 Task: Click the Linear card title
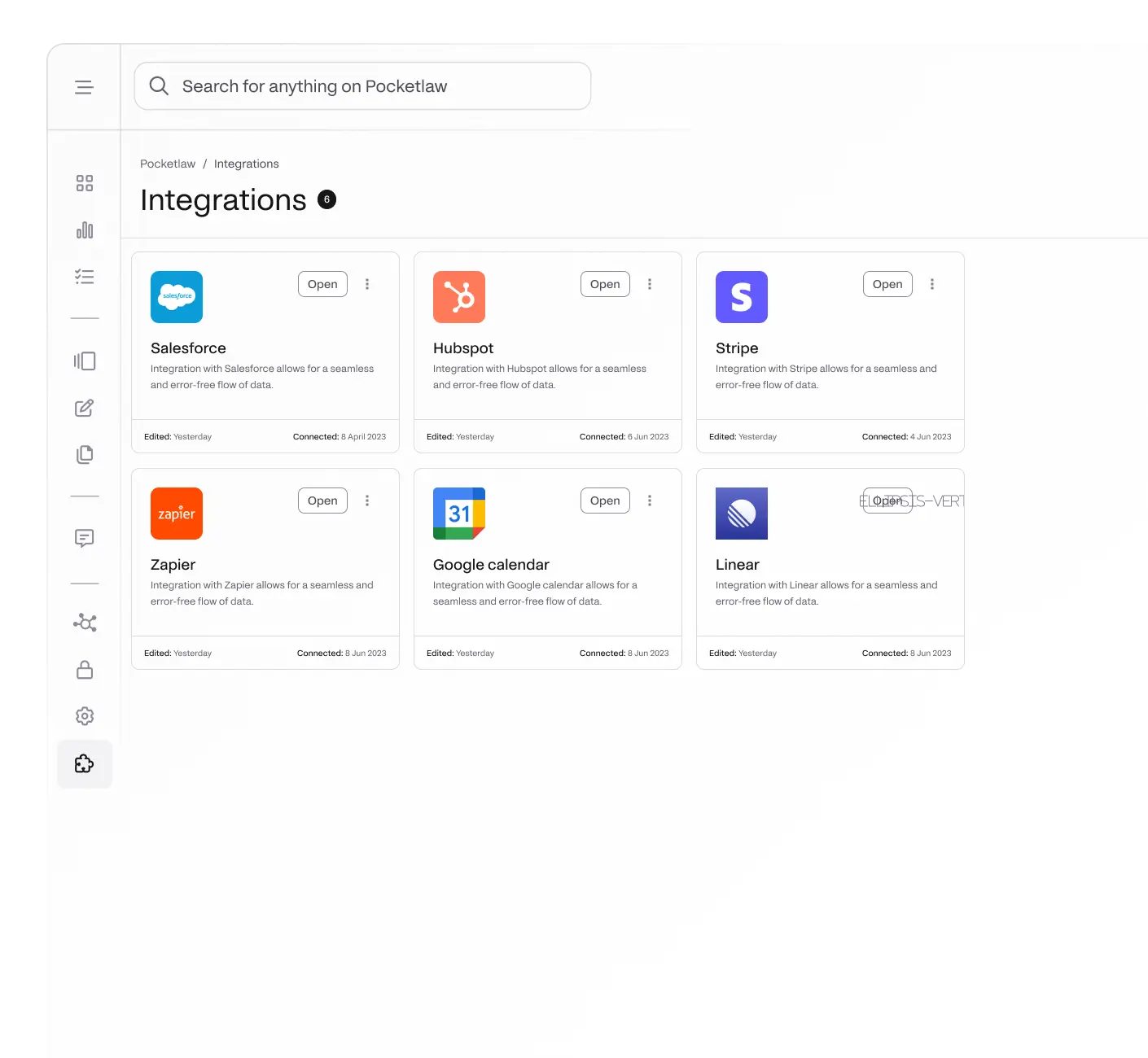coord(738,565)
